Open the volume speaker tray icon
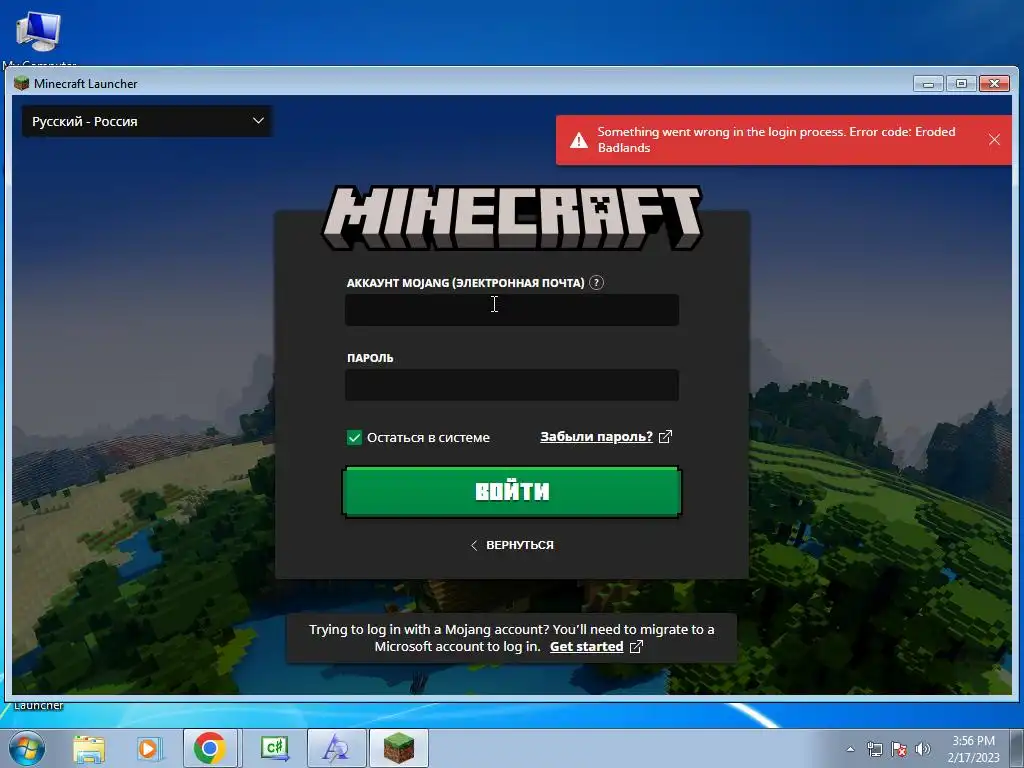This screenshot has height=768, width=1024. click(922, 749)
